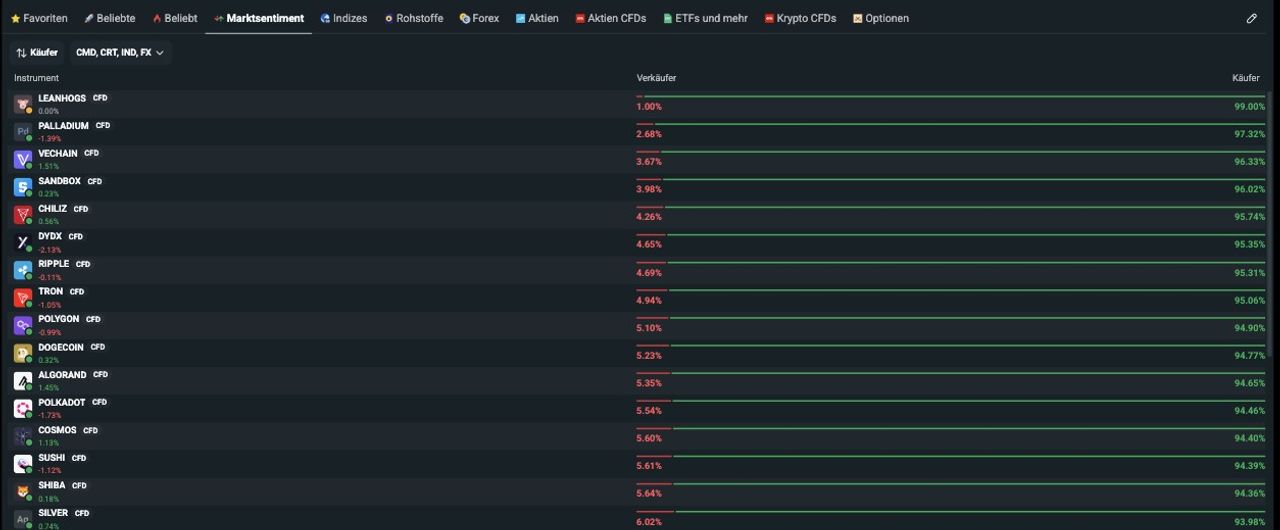Click the PALLADIUM Pd instrument icon
Image resolution: width=1280 pixels, height=530 pixels.
(23, 132)
